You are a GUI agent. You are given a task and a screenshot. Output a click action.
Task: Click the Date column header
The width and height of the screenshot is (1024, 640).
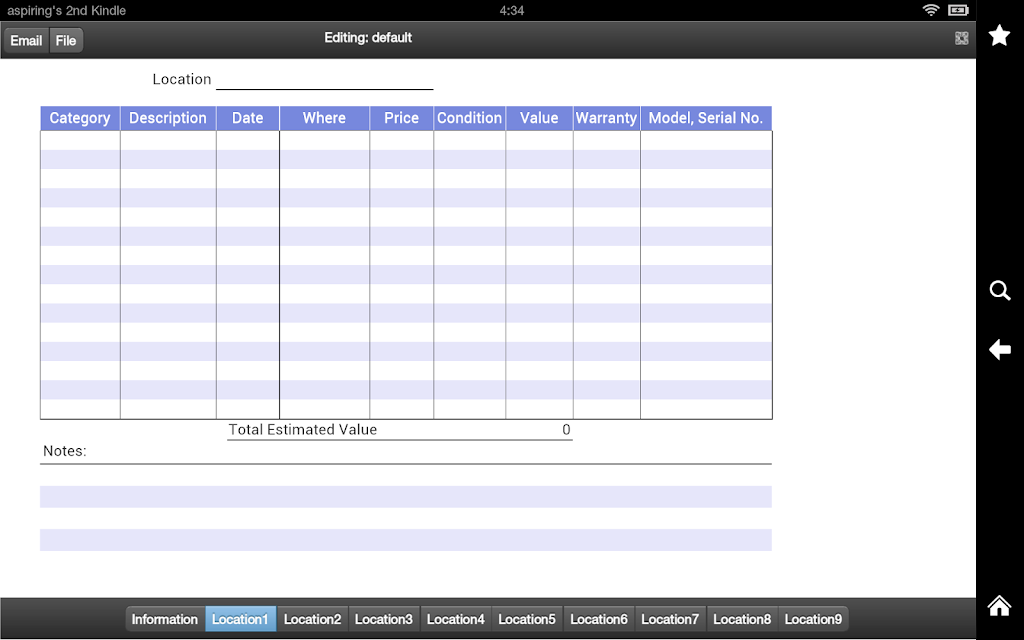coord(248,118)
